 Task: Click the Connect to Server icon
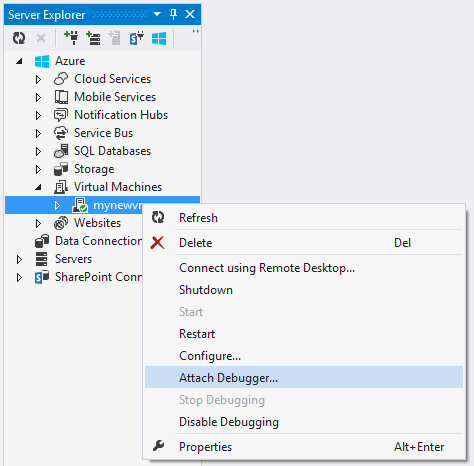tap(93, 38)
